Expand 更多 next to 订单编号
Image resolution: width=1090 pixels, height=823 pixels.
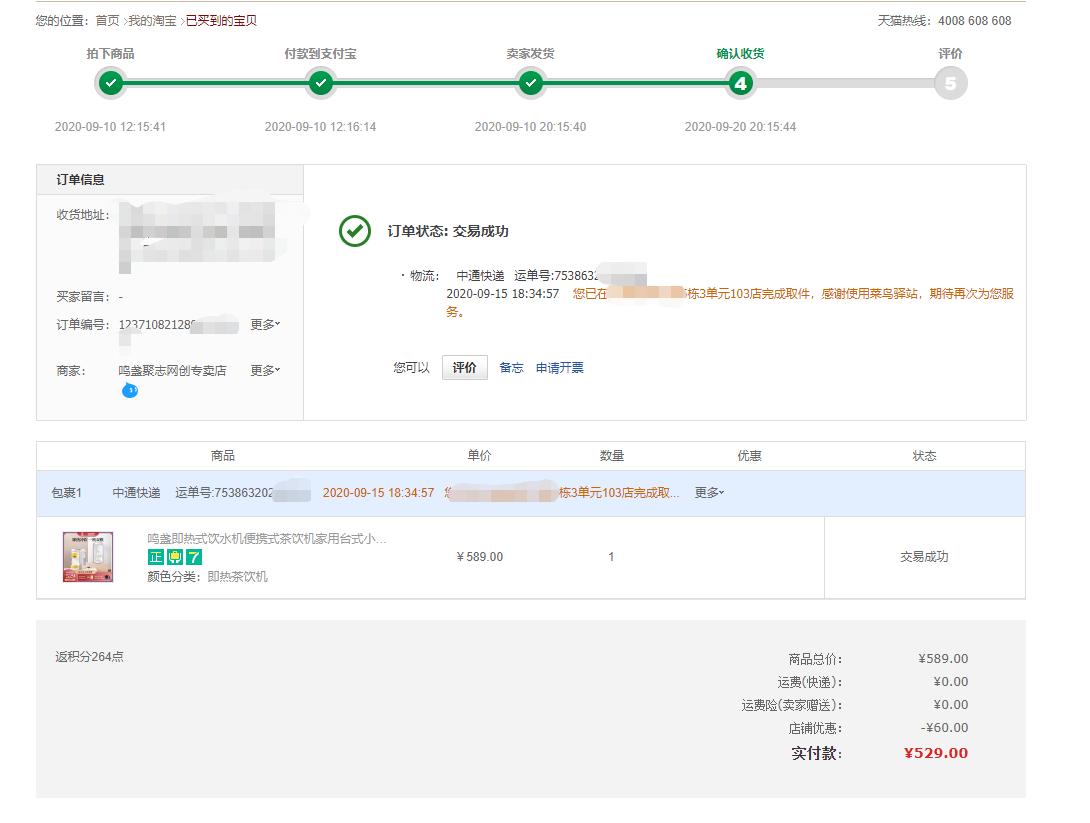click(x=265, y=325)
